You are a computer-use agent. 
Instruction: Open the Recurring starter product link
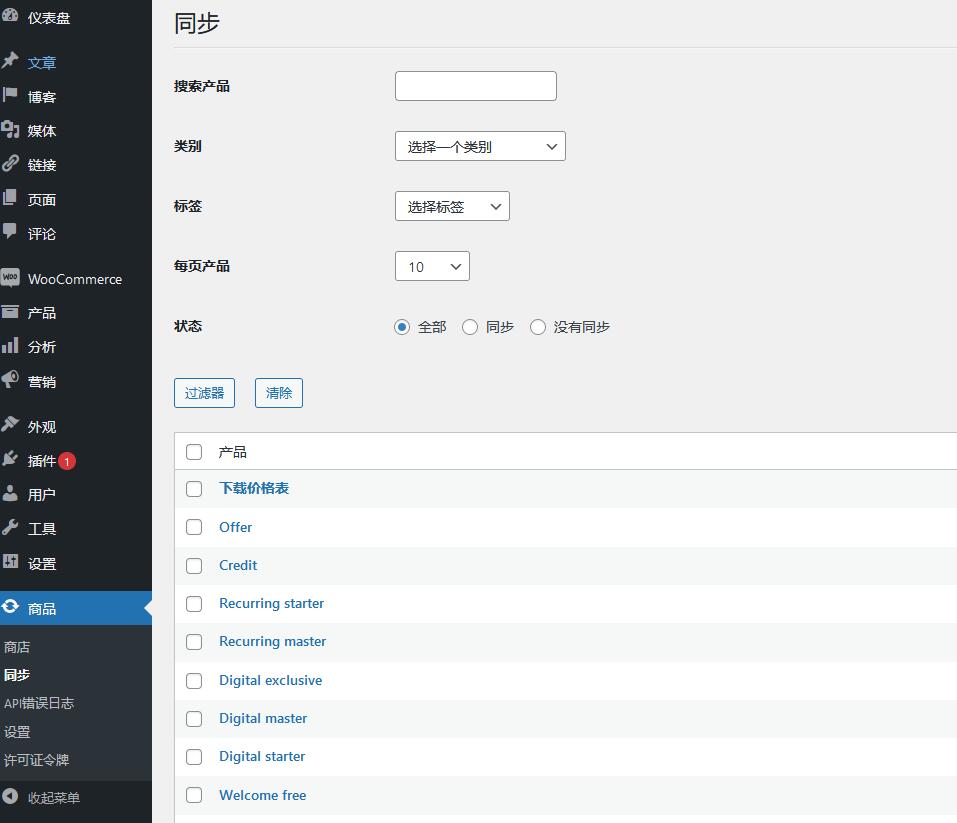tap(272, 603)
